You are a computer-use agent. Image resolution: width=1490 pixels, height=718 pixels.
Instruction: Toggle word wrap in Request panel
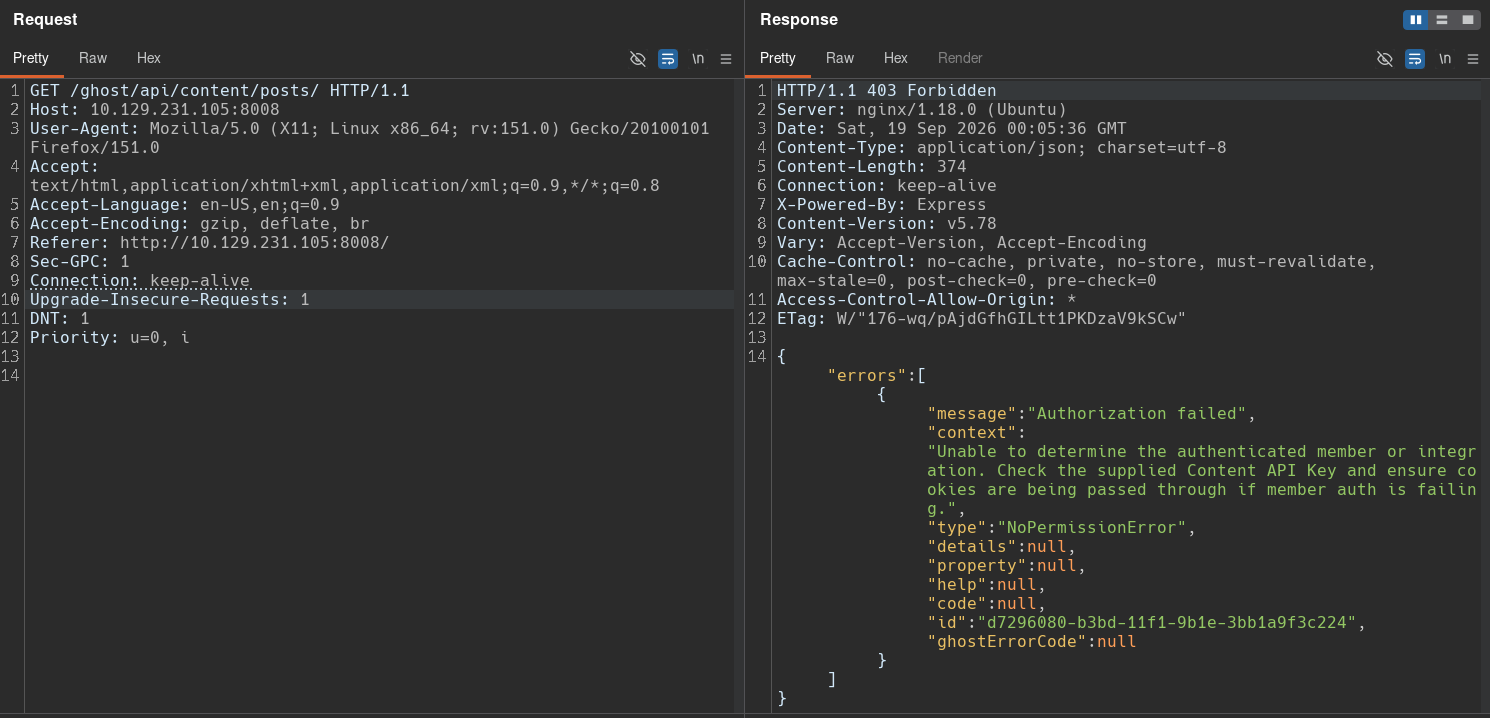[668, 59]
